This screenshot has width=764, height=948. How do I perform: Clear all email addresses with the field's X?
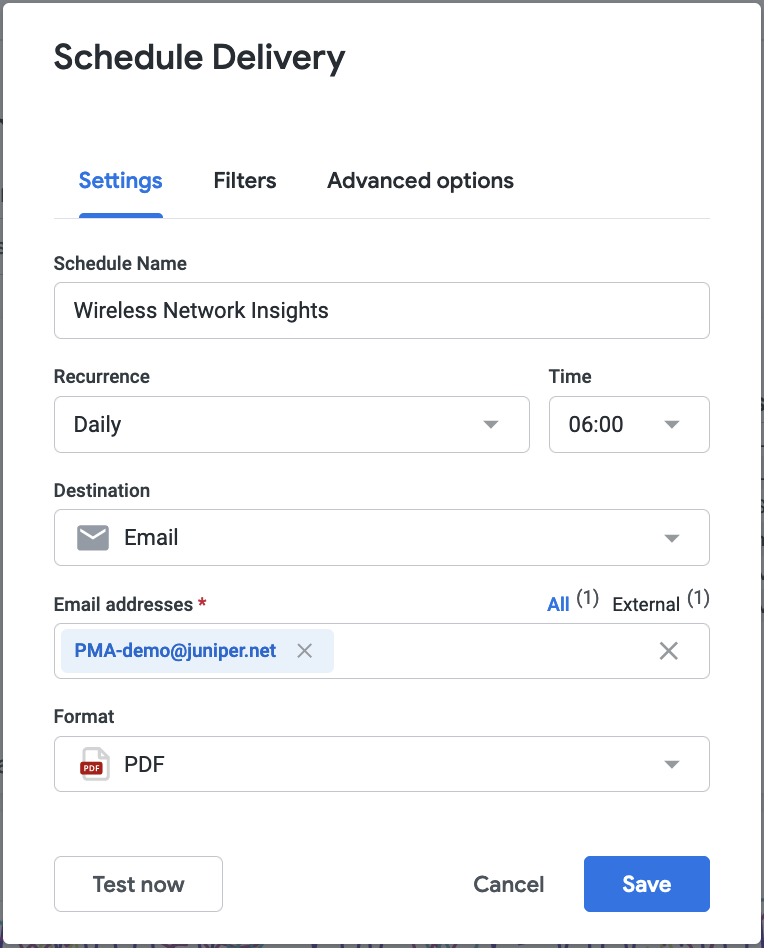[669, 651]
